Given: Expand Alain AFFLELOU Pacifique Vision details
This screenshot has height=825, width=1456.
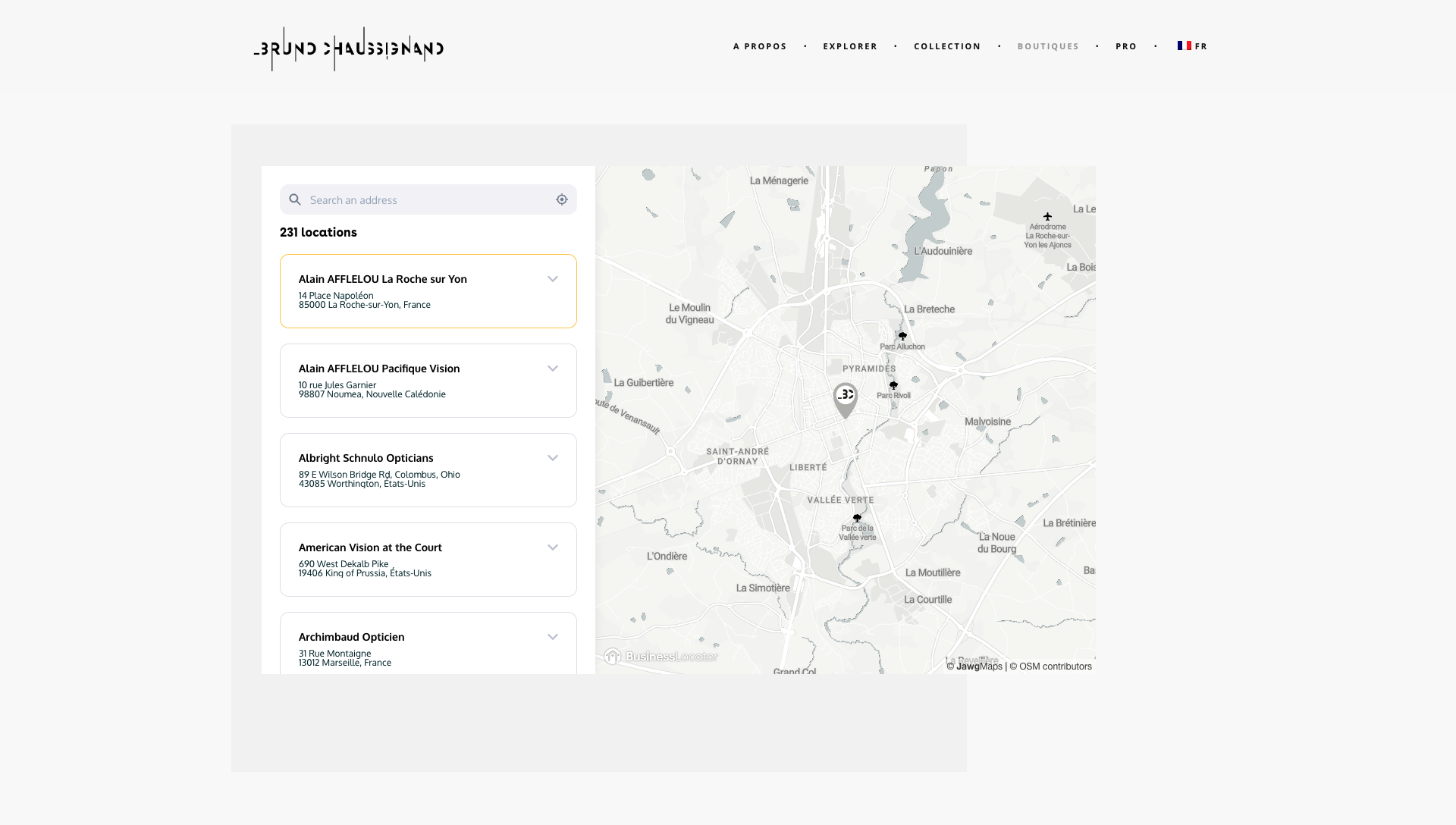Looking at the screenshot, I should click(x=553, y=369).
